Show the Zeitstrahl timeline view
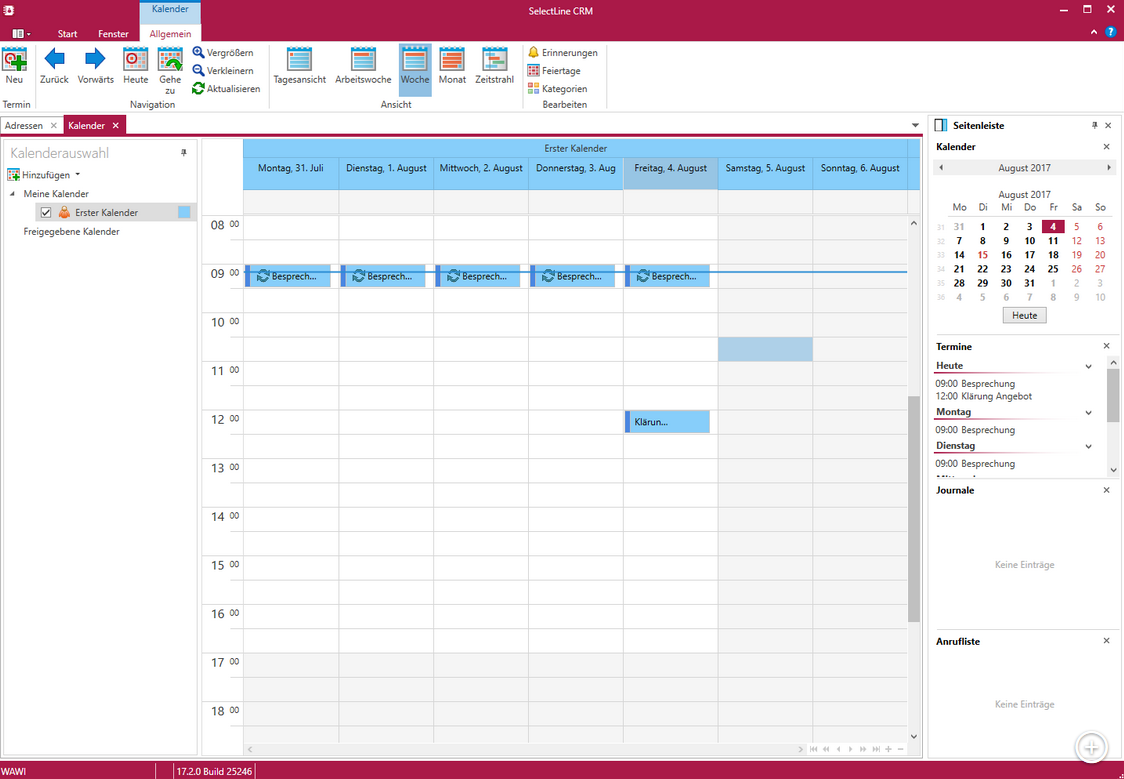This screenshot has height=779, width=1124. (x=494, y=60)
